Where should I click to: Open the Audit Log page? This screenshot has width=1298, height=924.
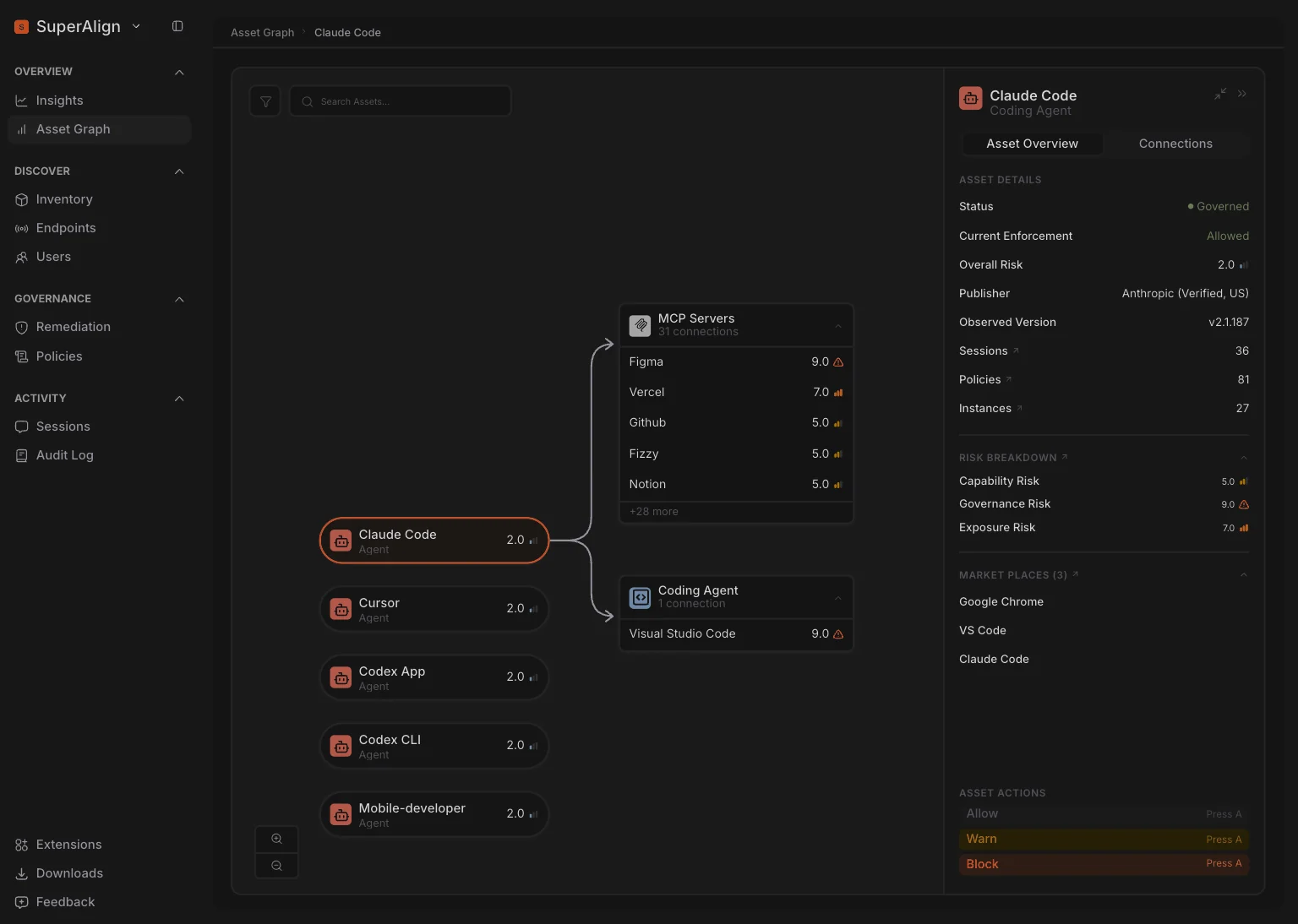pos(100,455)
